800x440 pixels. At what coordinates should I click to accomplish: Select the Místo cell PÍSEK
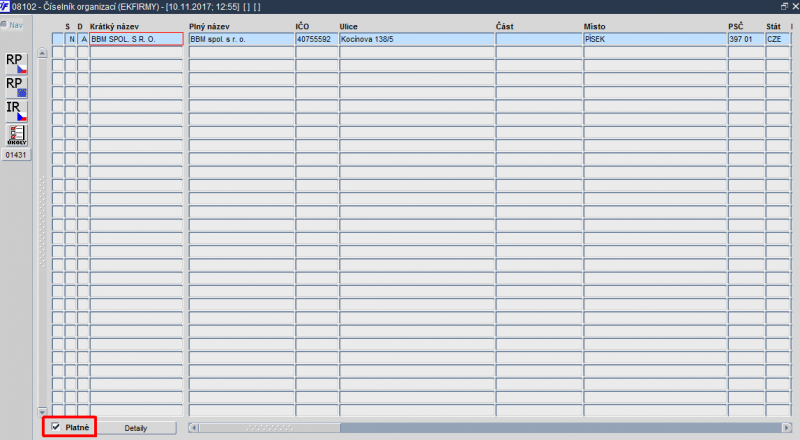655,39
